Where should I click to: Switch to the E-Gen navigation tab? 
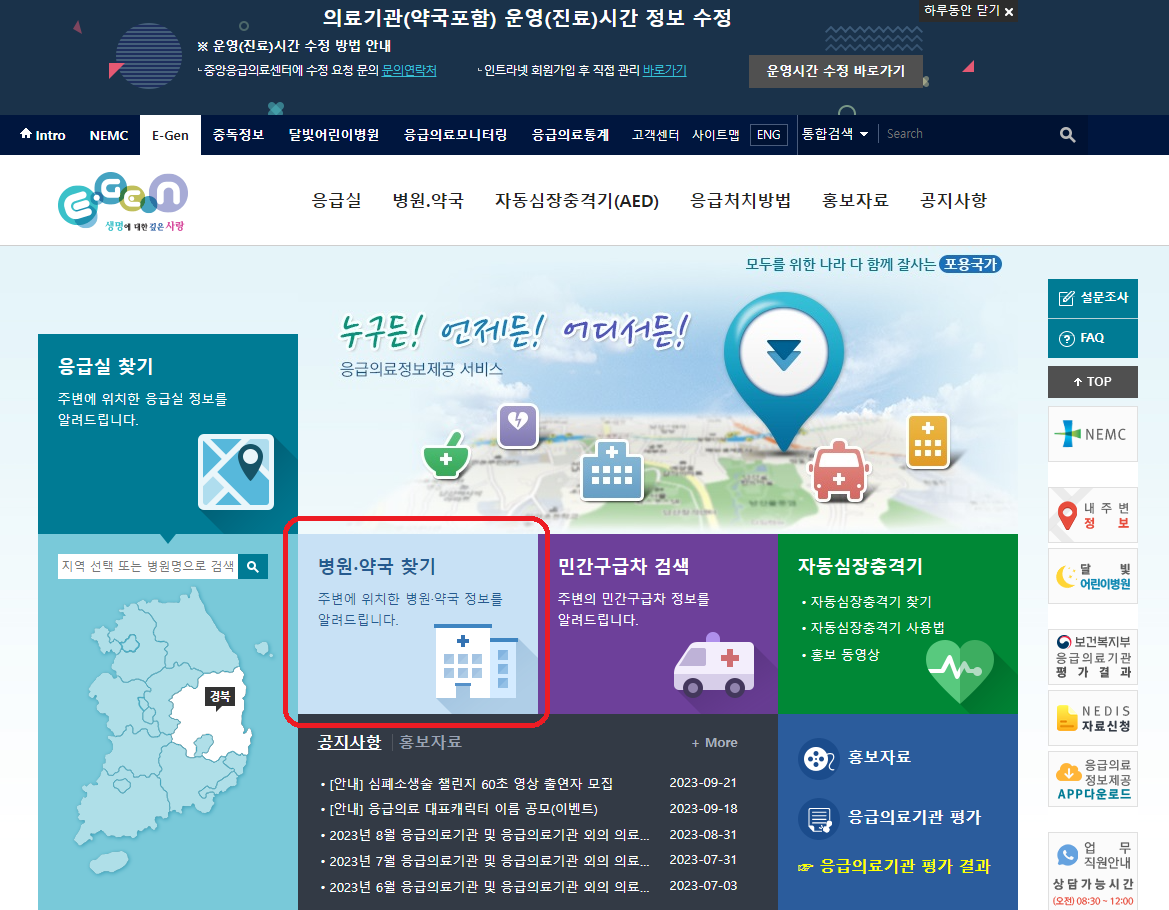pyautogui.click(x=169, y=134)
